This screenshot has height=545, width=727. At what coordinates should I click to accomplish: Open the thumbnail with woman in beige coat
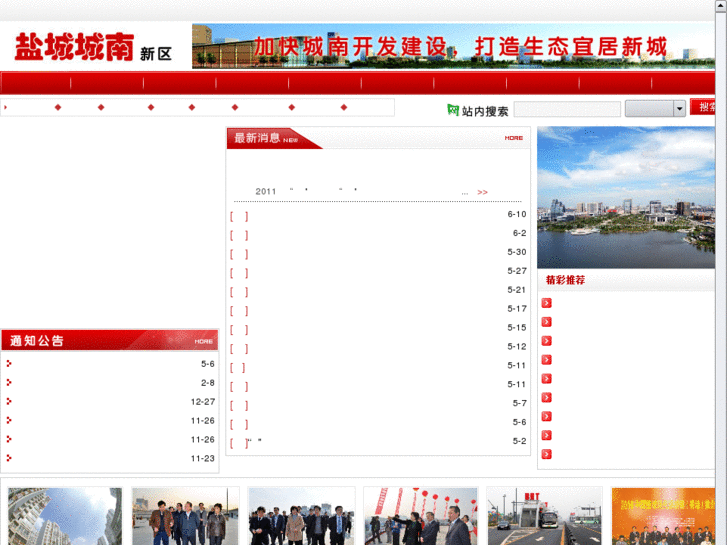click(x=301, y=516)
